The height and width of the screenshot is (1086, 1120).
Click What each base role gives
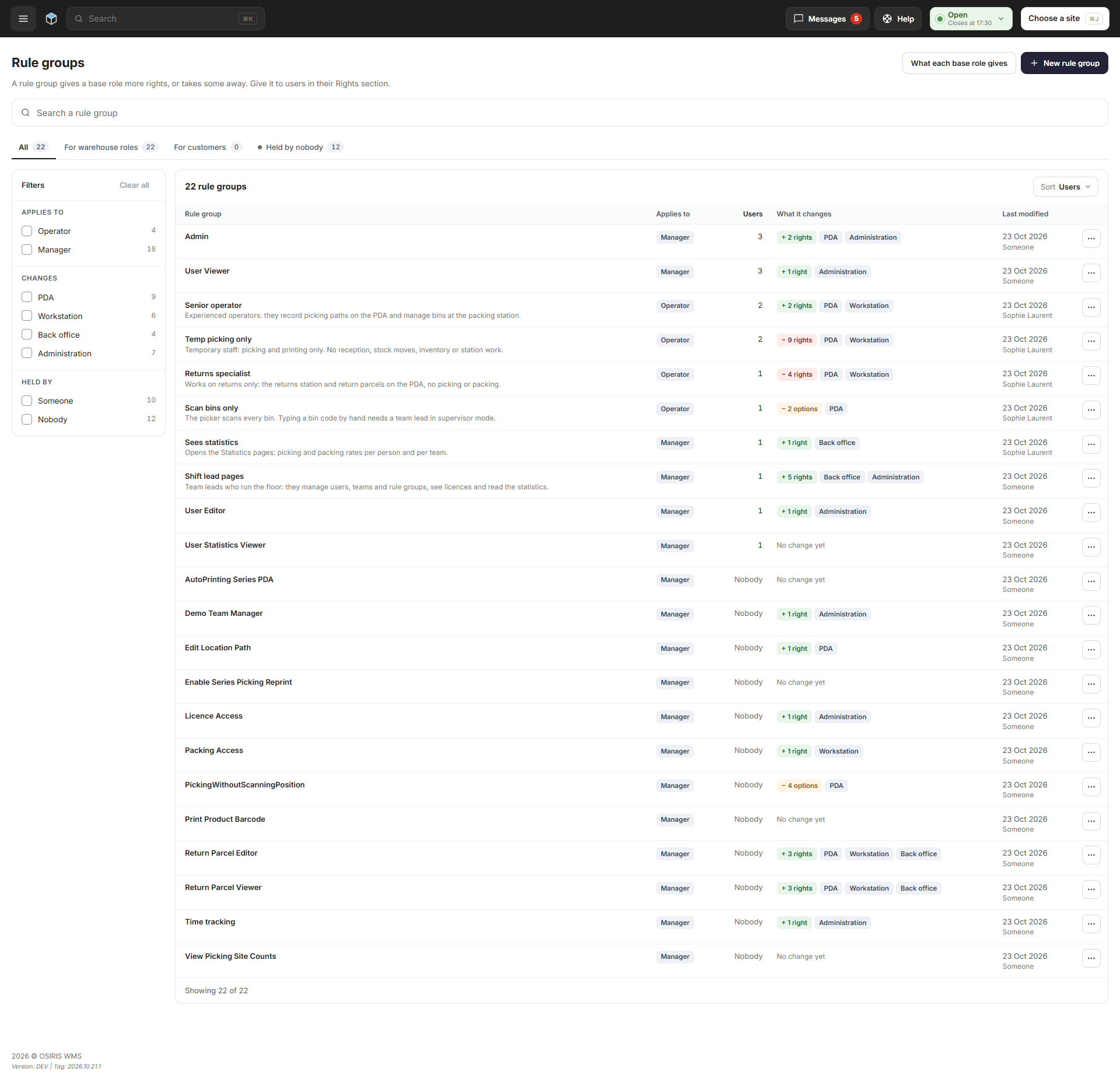coord(958,63)
